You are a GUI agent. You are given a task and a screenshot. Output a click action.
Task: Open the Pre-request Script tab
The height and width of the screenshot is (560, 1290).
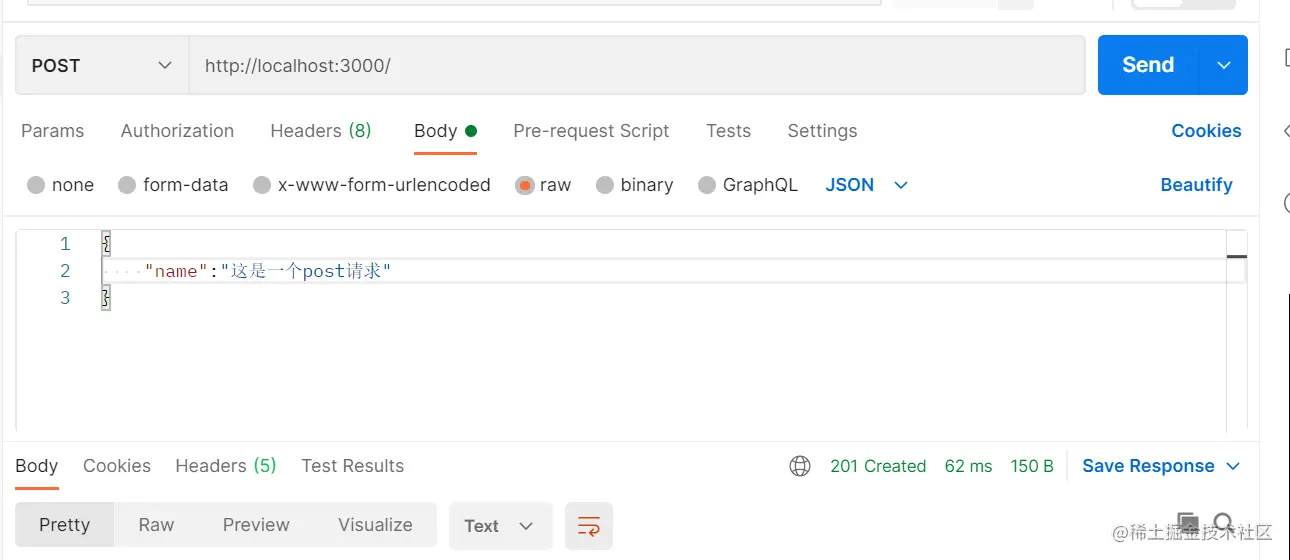tap(591, 131)
